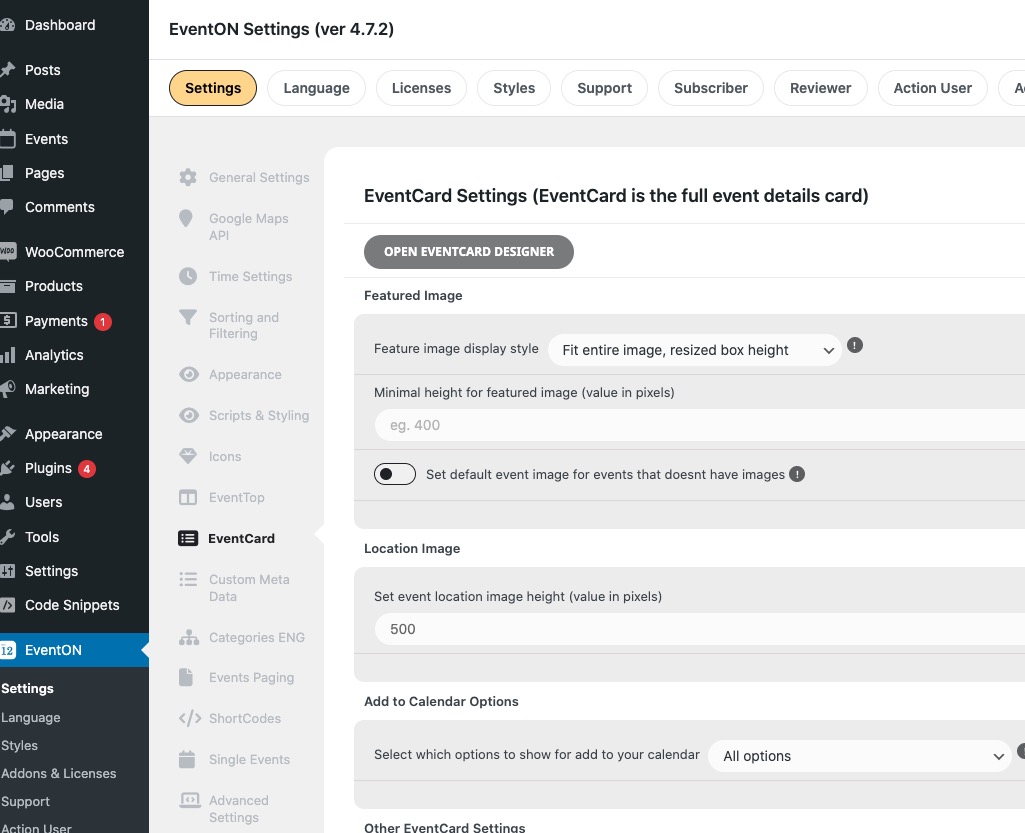Switch to the Support tab

(605, 88)
